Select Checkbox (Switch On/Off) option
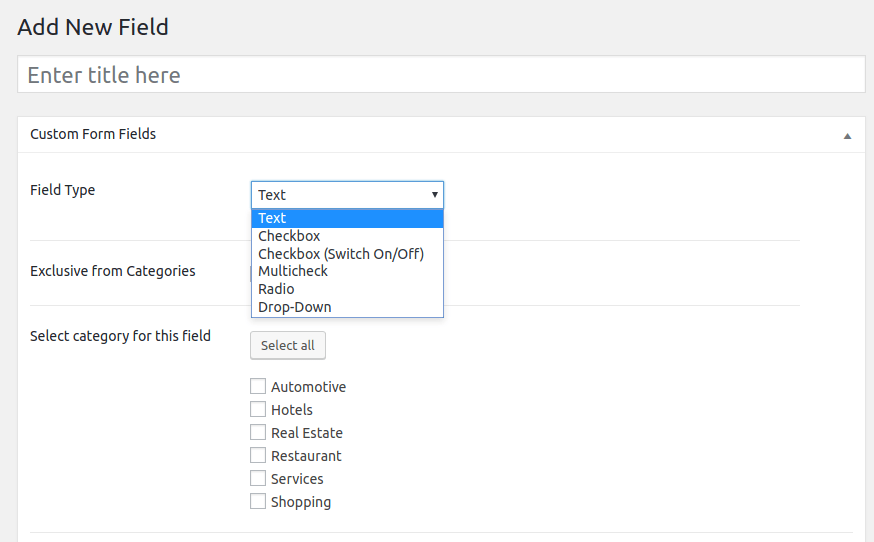 coord(341,254)
